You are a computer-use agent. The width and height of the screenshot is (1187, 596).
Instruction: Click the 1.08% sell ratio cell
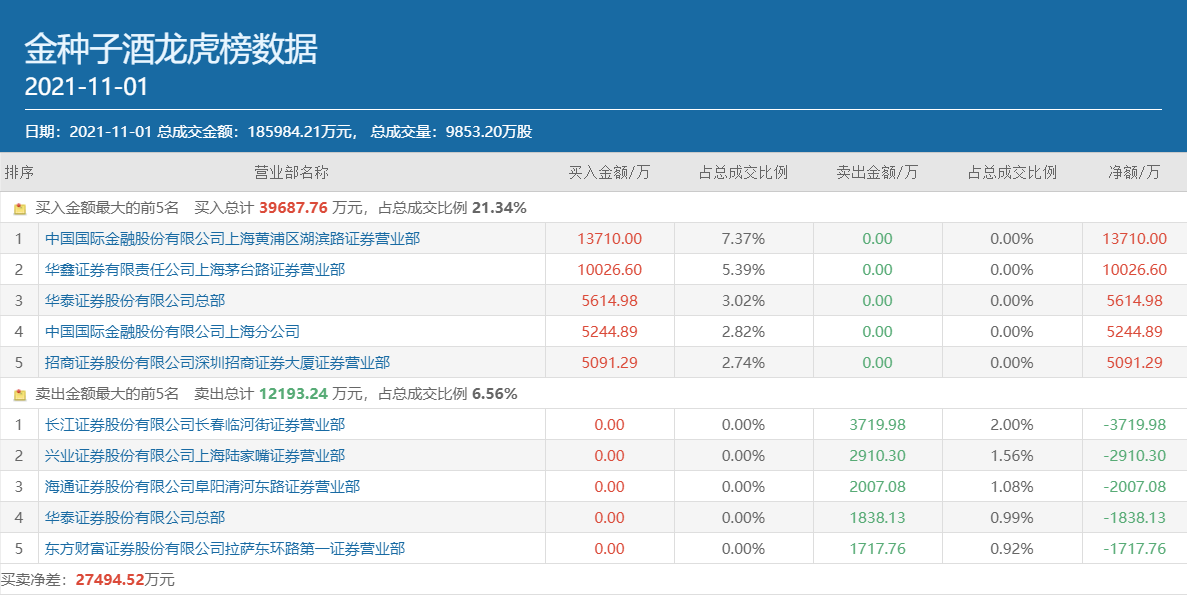click(x=1012, y=487)
